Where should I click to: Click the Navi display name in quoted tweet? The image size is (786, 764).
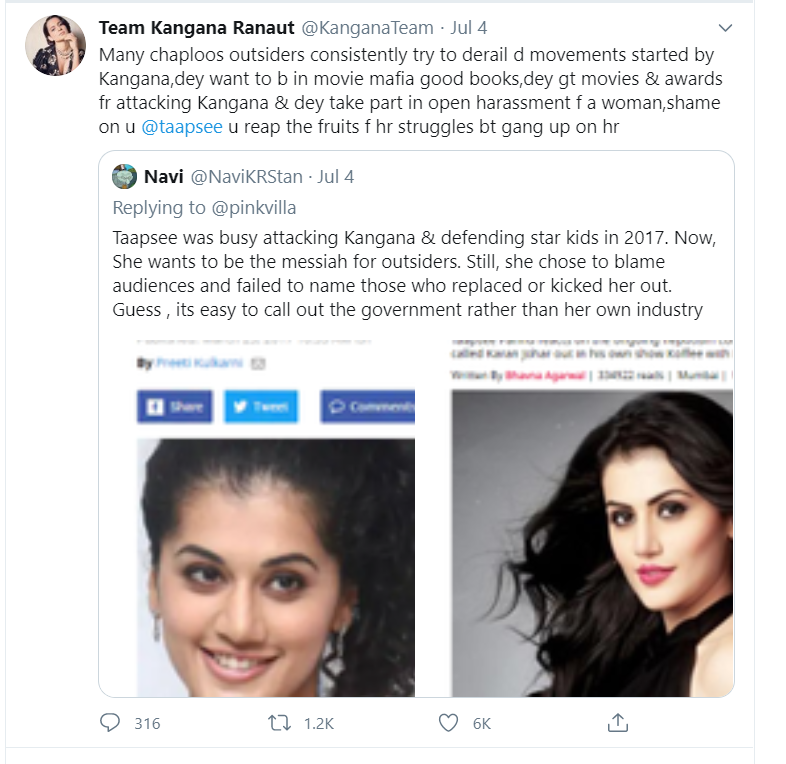[x=163, y=176]
